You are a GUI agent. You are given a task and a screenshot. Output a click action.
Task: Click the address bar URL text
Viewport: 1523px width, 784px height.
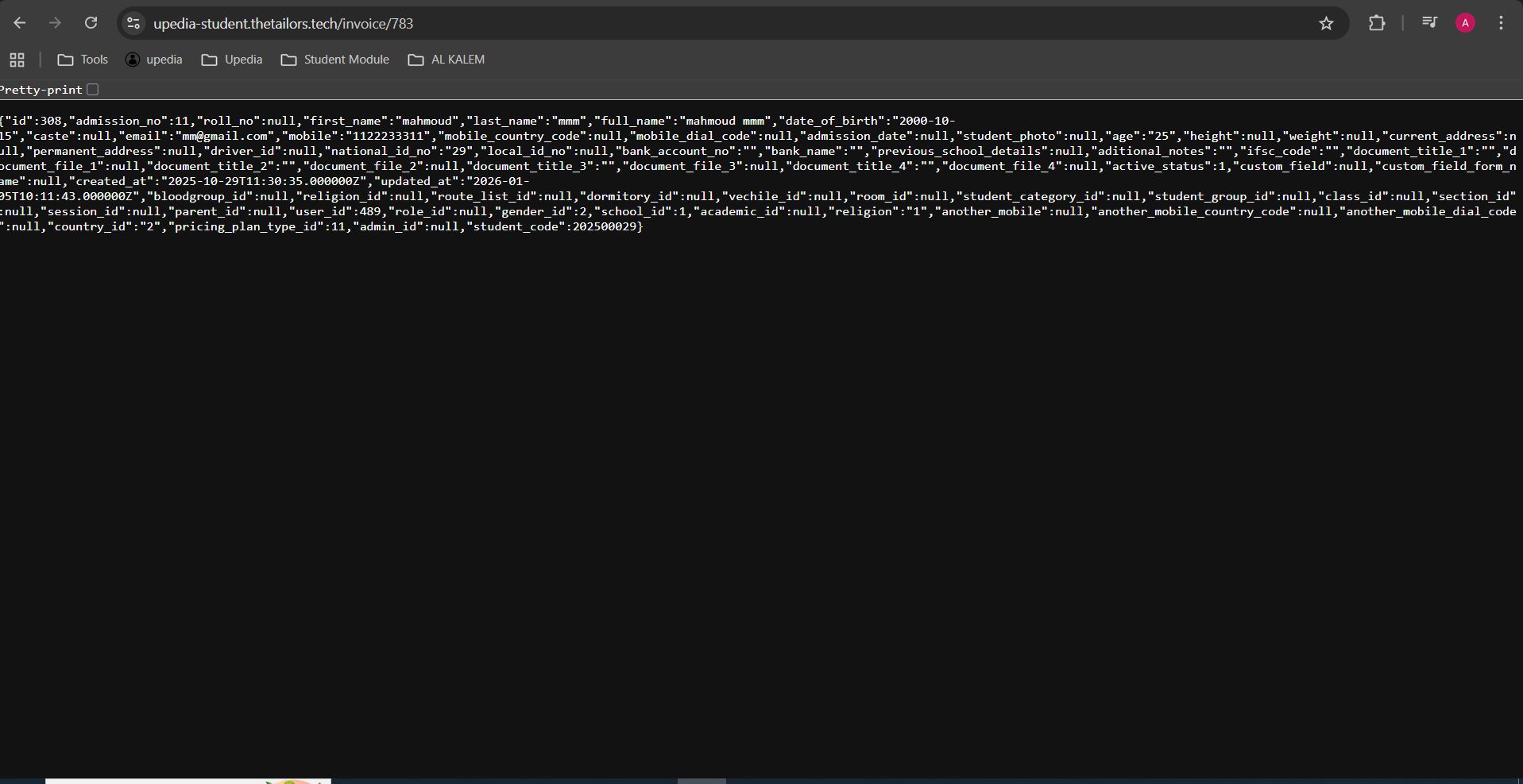tap(283, 23)
